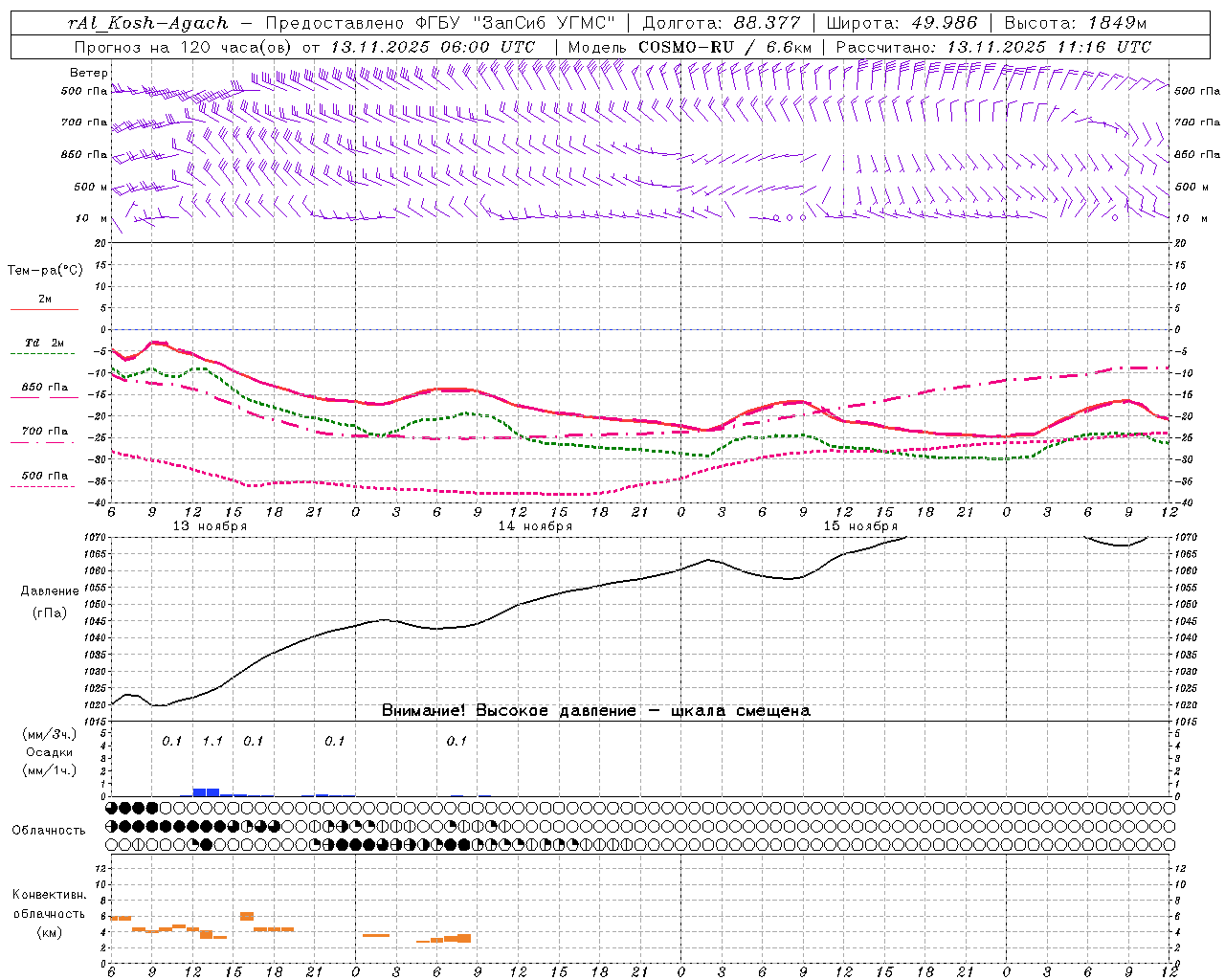Viewport: 1225px width, 980px height.
Task: Select the 'Долгота: 88.377' longitude value
Action: [723, 23]
